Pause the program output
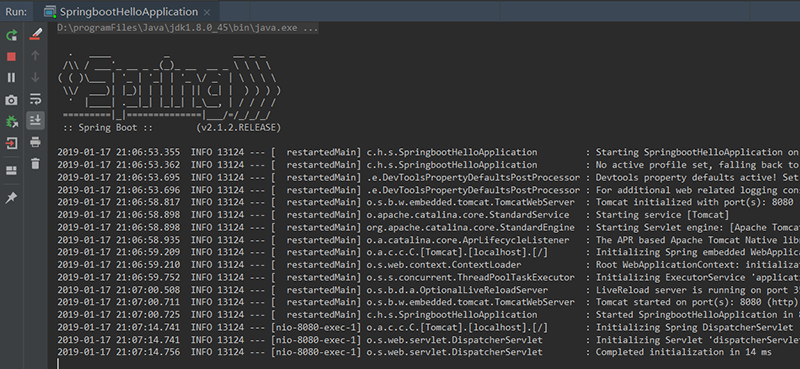The width and height of the screenshot is (800, 369). click(11, 78)
